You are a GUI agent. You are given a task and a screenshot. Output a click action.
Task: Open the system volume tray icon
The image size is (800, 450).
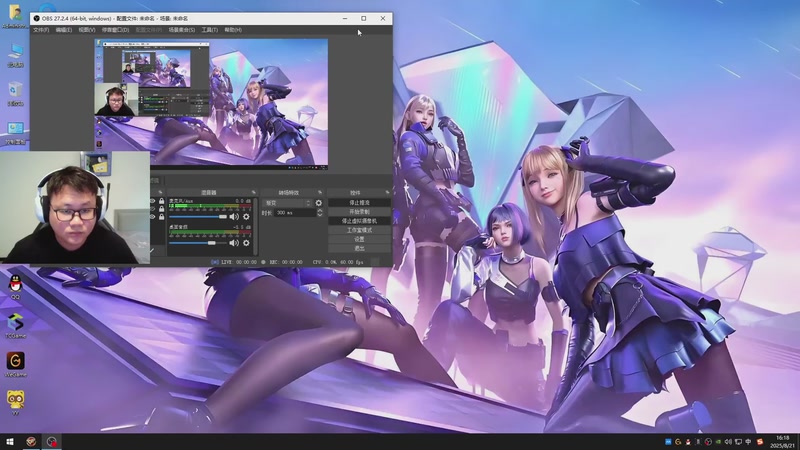tap(728, 442)
